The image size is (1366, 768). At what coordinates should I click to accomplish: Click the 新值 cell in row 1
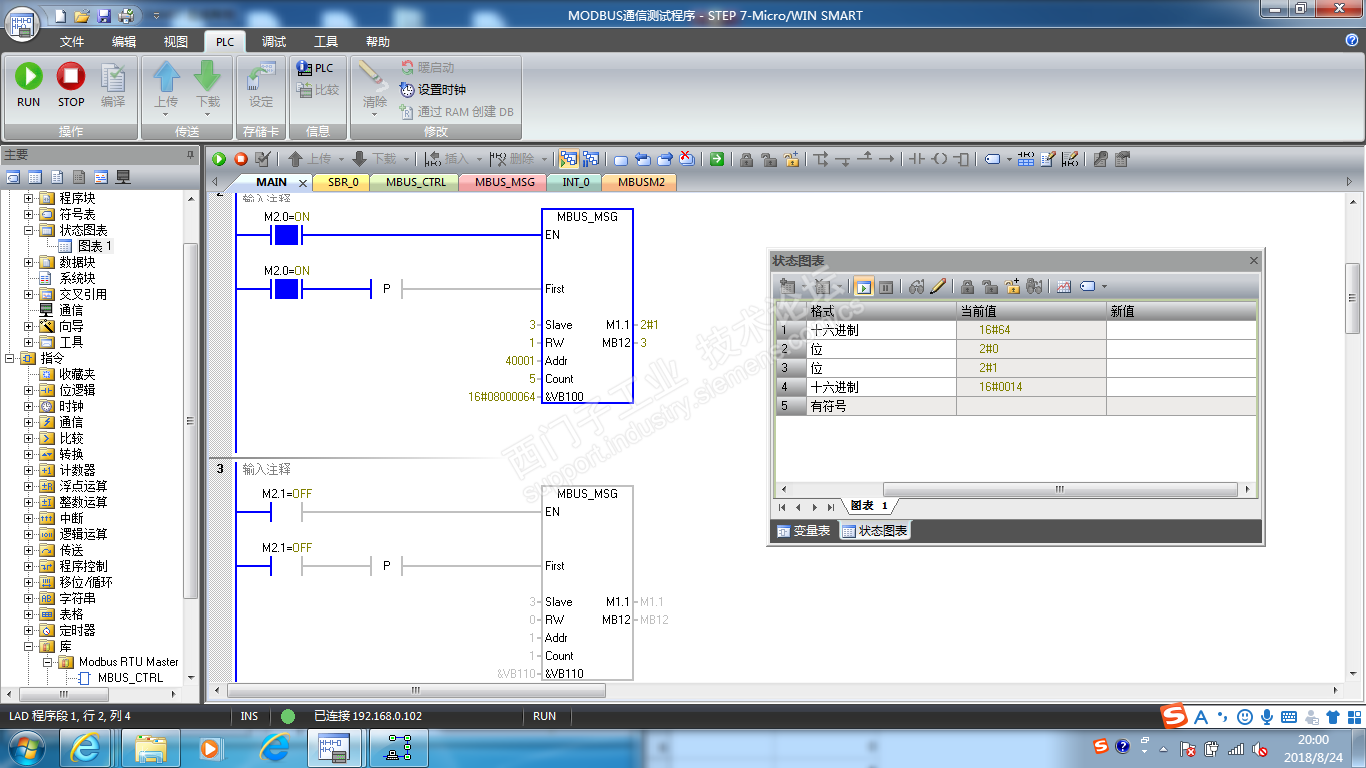[x=1180, y=330]
